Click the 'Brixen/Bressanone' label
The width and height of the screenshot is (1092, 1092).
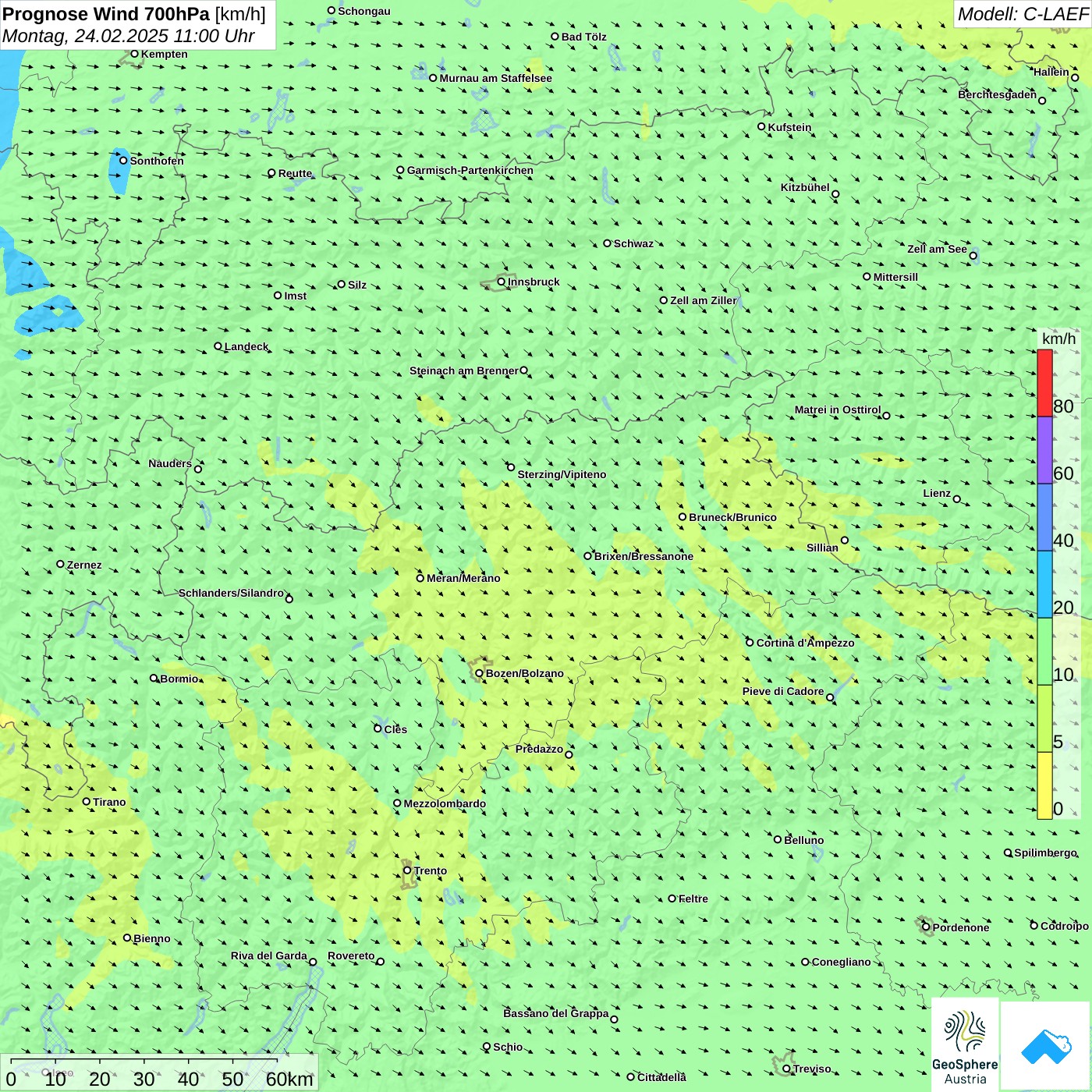[x=643, y=557]
